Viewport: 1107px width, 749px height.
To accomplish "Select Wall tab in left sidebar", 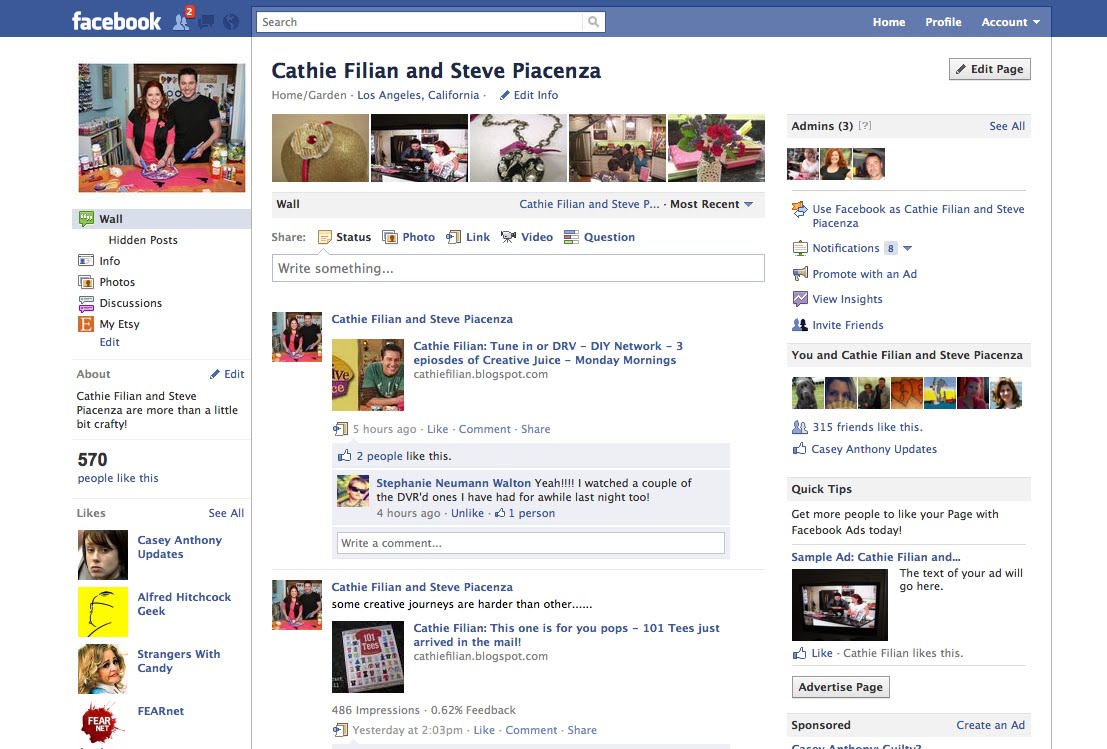I will [162, 219].
